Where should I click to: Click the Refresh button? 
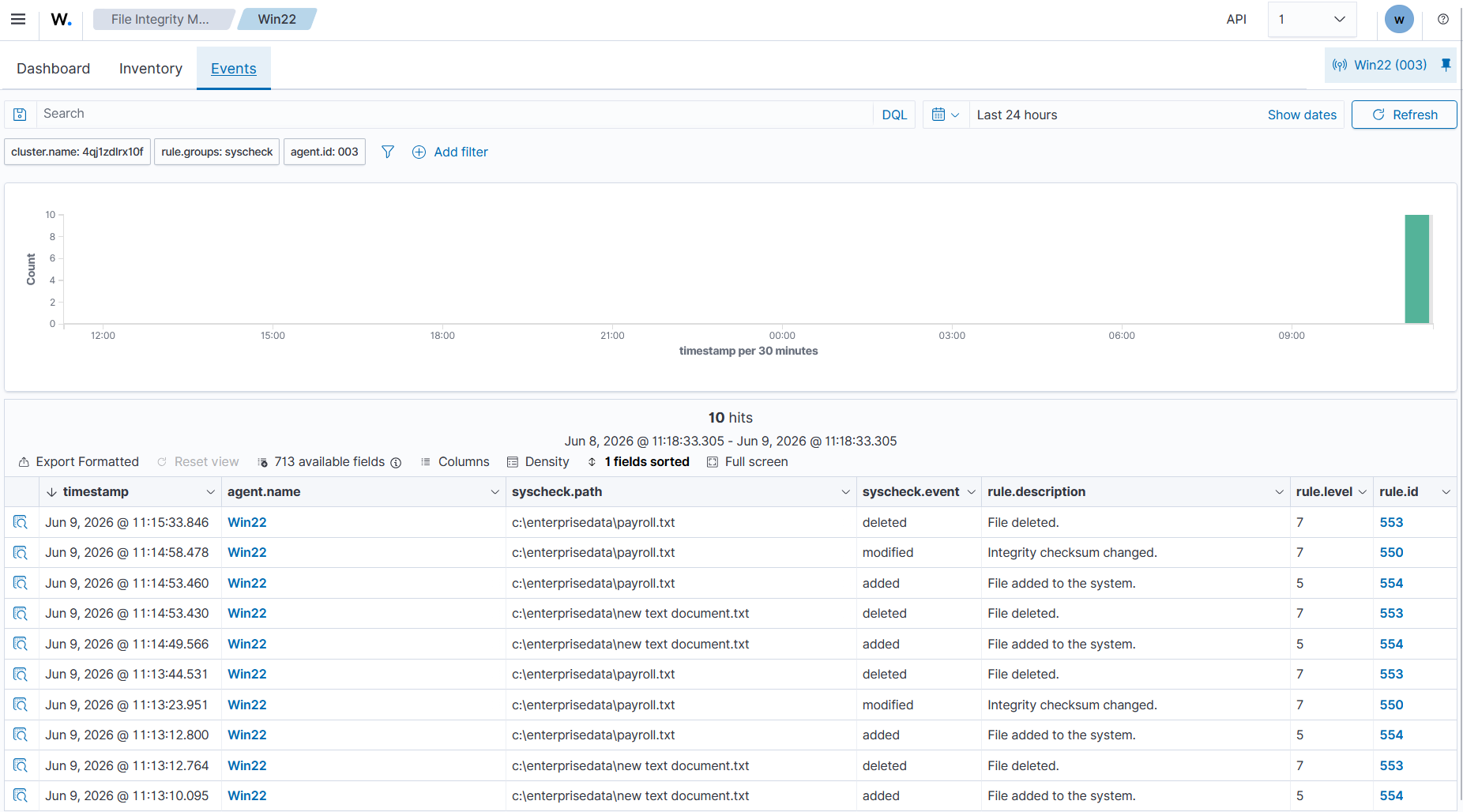coord(1404,115)
